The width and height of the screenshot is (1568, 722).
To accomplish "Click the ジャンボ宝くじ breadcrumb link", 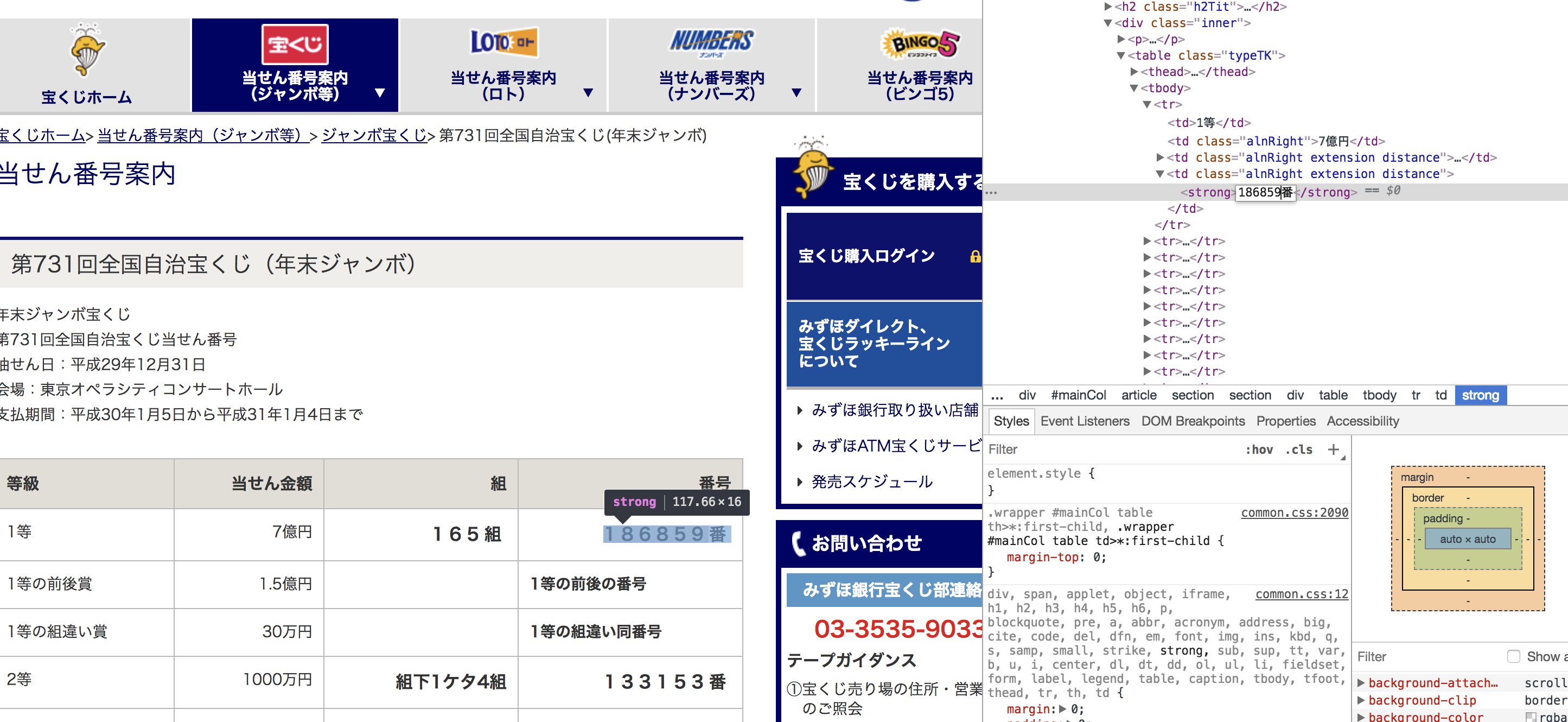I will pyautogui.click(x=374, y=135).
